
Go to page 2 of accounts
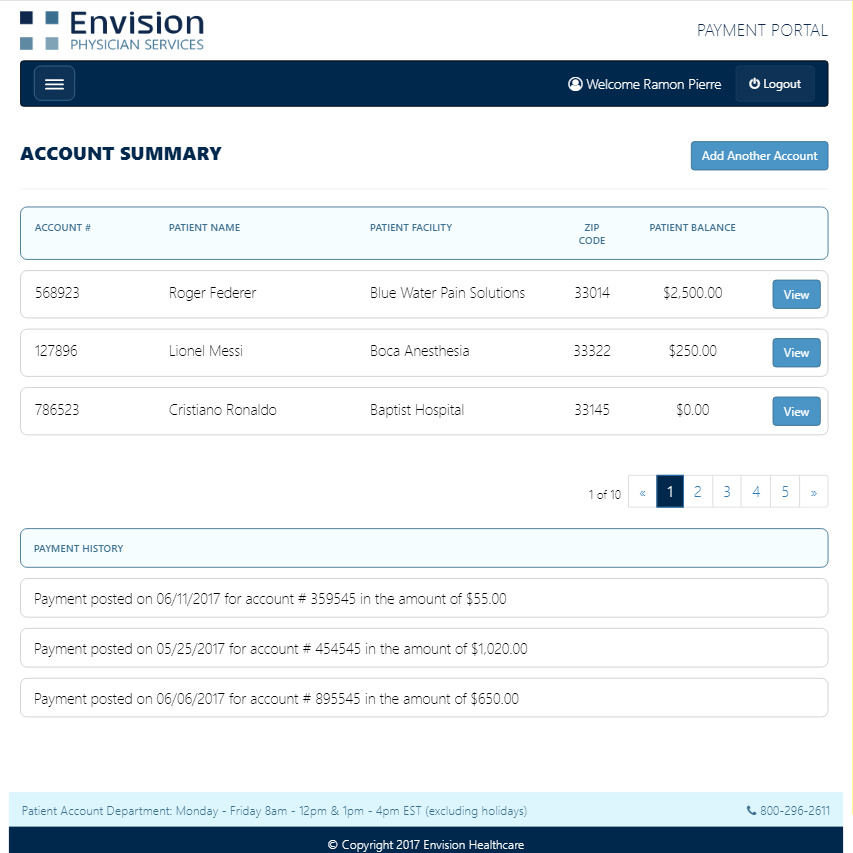click(x=698, y=492)
